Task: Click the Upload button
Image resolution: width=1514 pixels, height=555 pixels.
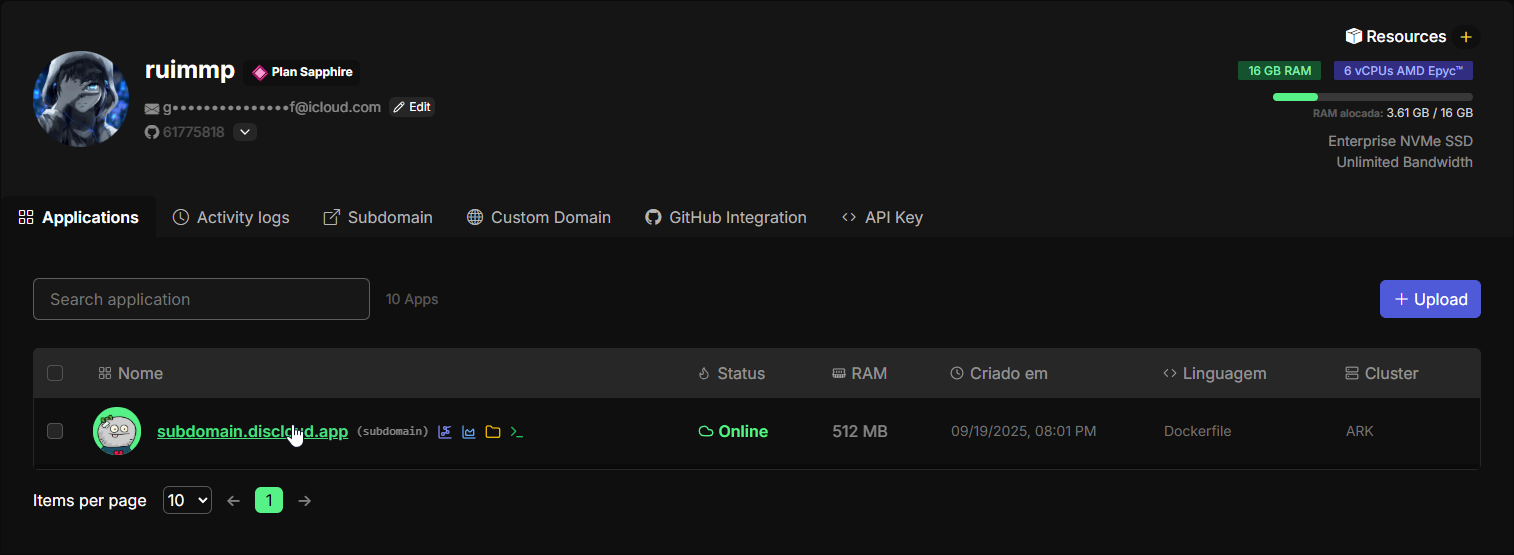Action: [x=1430, y=299]
